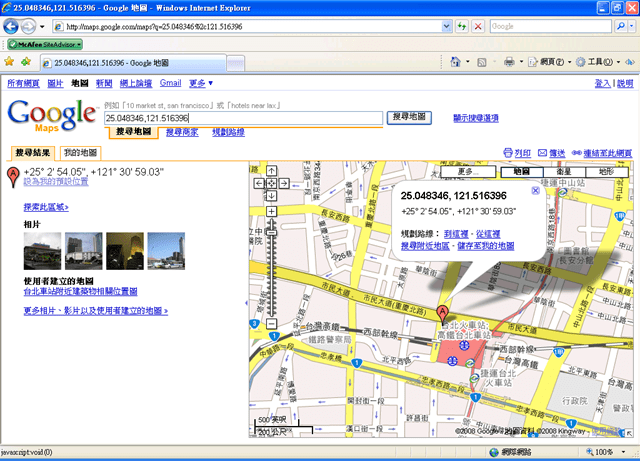Click the IE back navigation button
Image resolution: width=640 pixels, height=461 pixels.
[11, 27]
